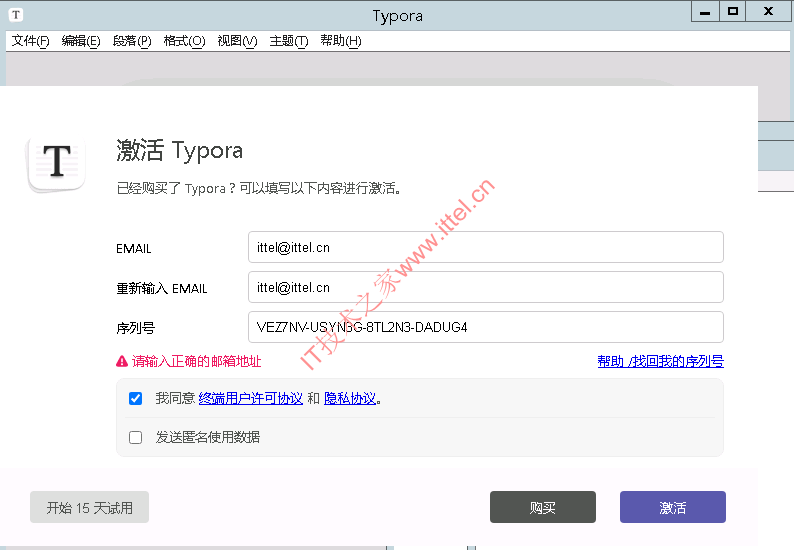Open the 段落(P) menu
Image resolution: width=794 pixels, height=550 pixels.
[132, 41]
